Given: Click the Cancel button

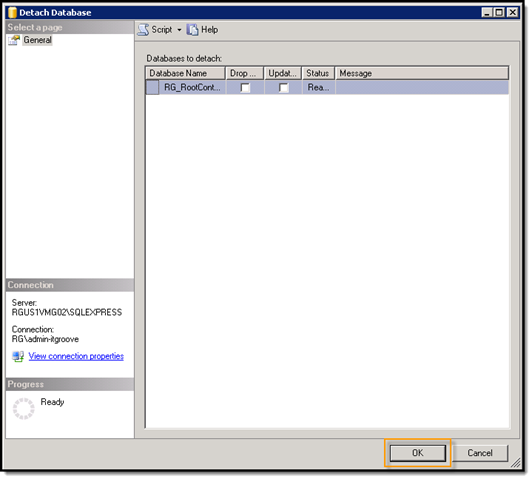Looking at the screenshot, I should pyautogui.click(x=480, y=453).
